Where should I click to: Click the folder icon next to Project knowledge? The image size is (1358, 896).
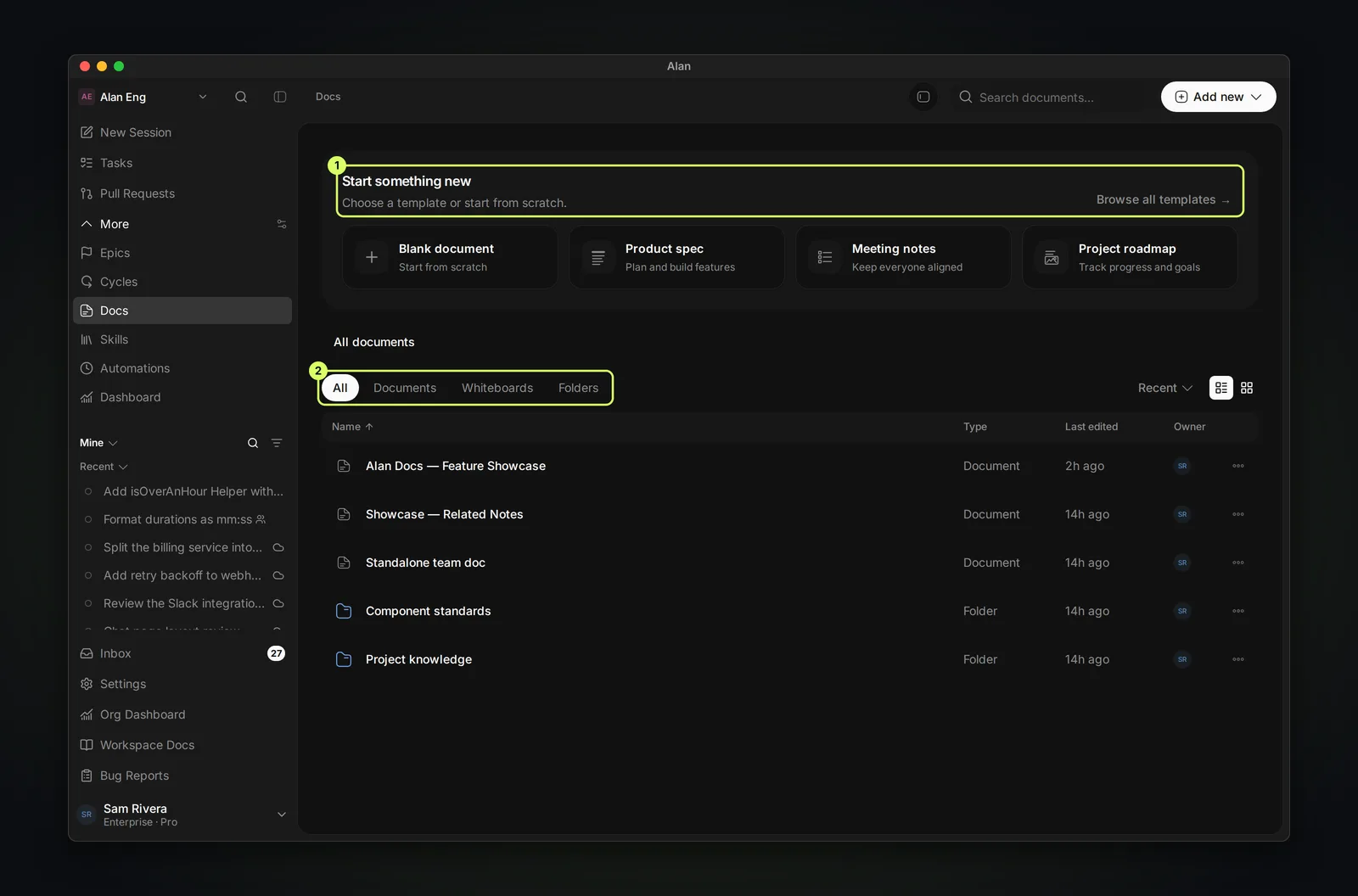click(x=344, y=659)
